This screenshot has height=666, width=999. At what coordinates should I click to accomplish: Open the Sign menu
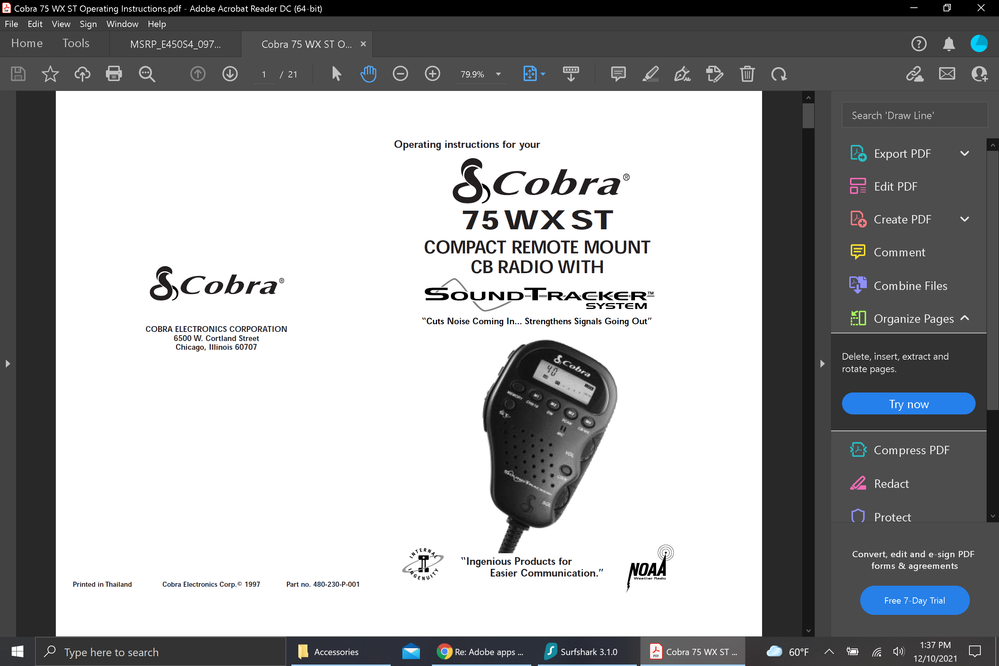pyautogui.click(x=88, y=24)
